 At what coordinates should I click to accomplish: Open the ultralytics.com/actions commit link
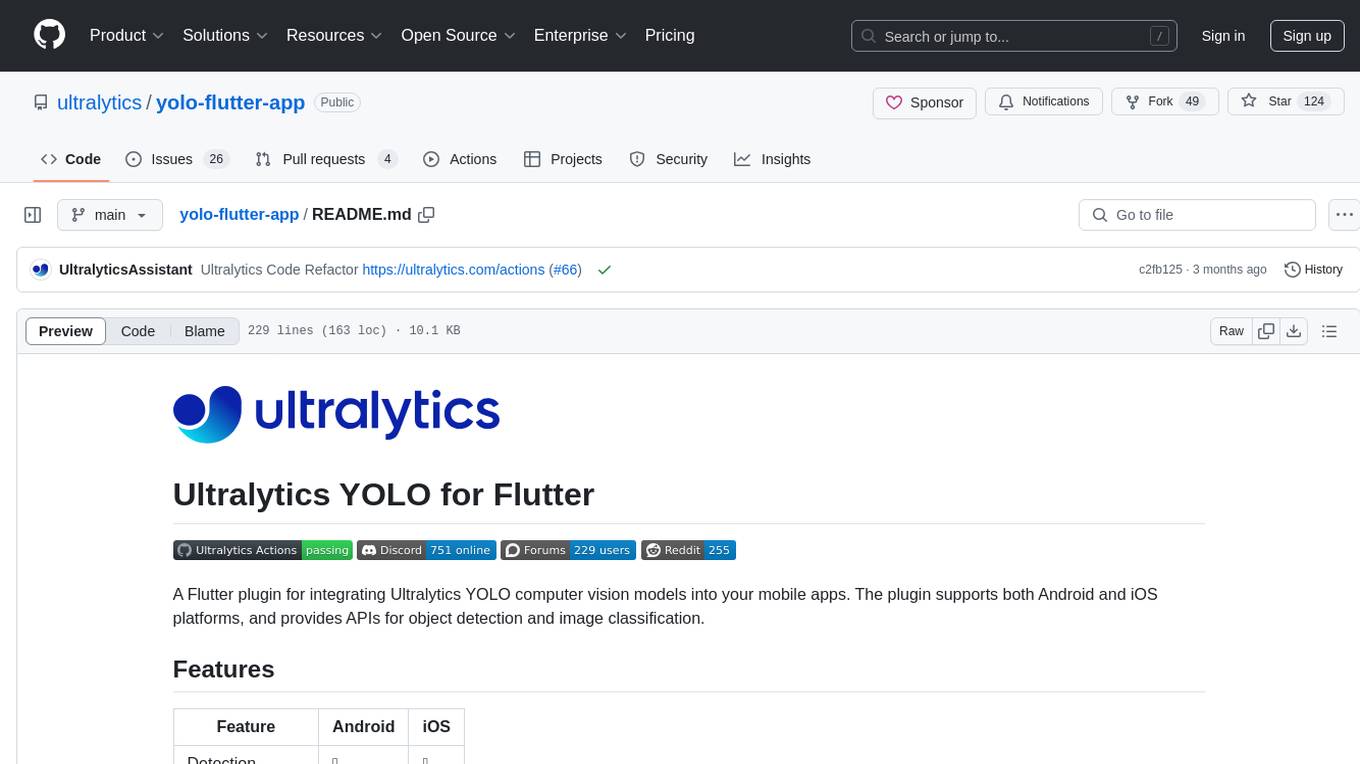point(453,270)
